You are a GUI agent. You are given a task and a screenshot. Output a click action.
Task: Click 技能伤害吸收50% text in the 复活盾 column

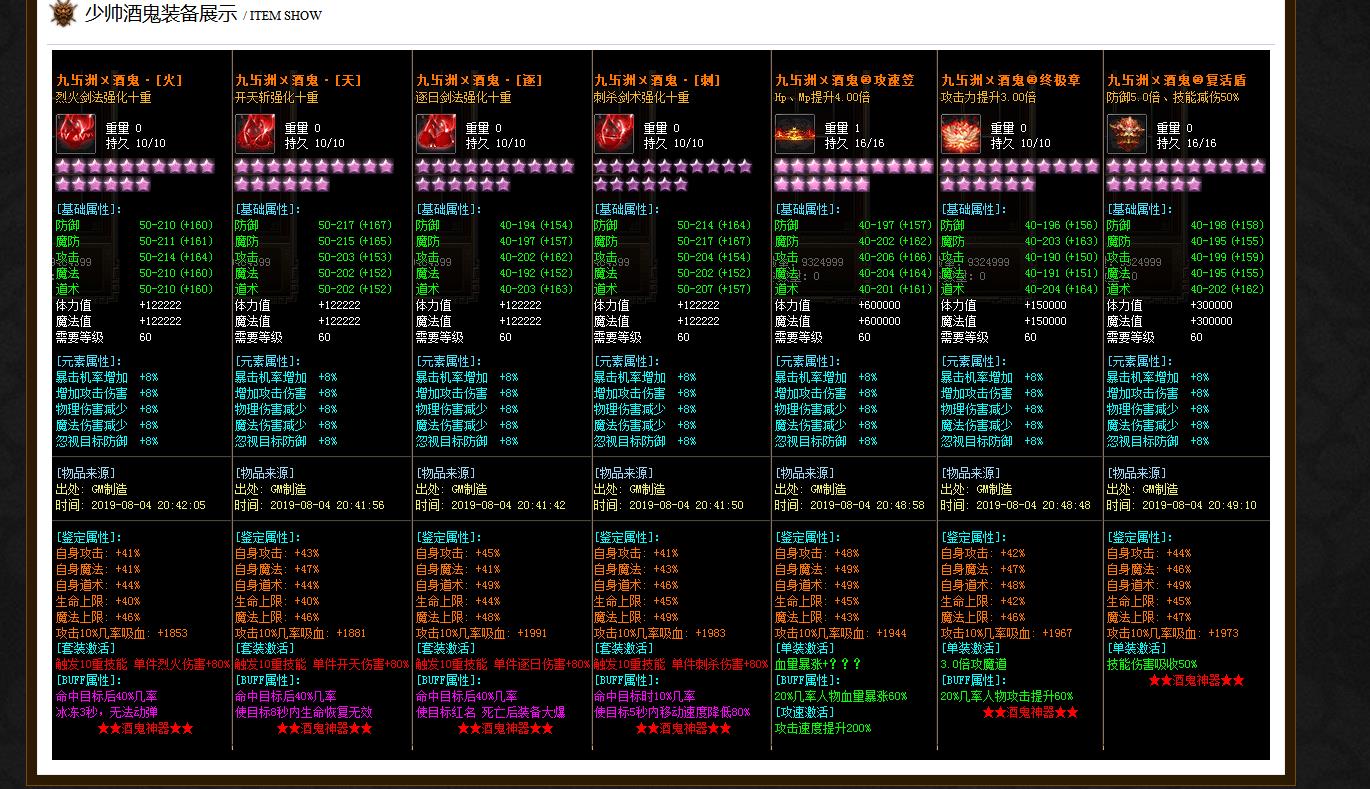pyautogui.click(x=1151, y=664)
